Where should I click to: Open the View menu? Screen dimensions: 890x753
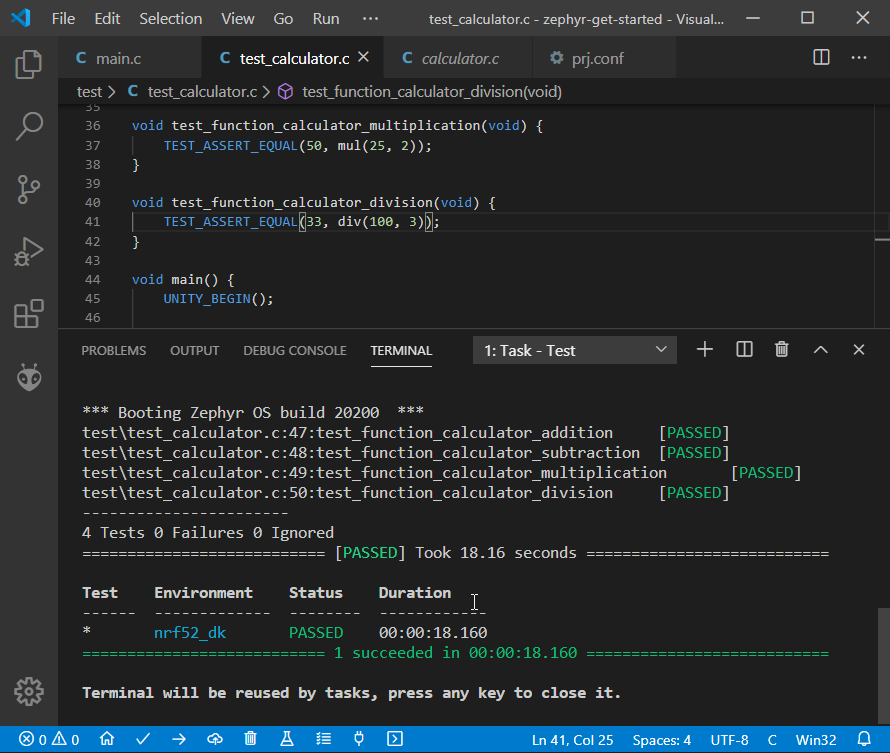tap(237, 19)
